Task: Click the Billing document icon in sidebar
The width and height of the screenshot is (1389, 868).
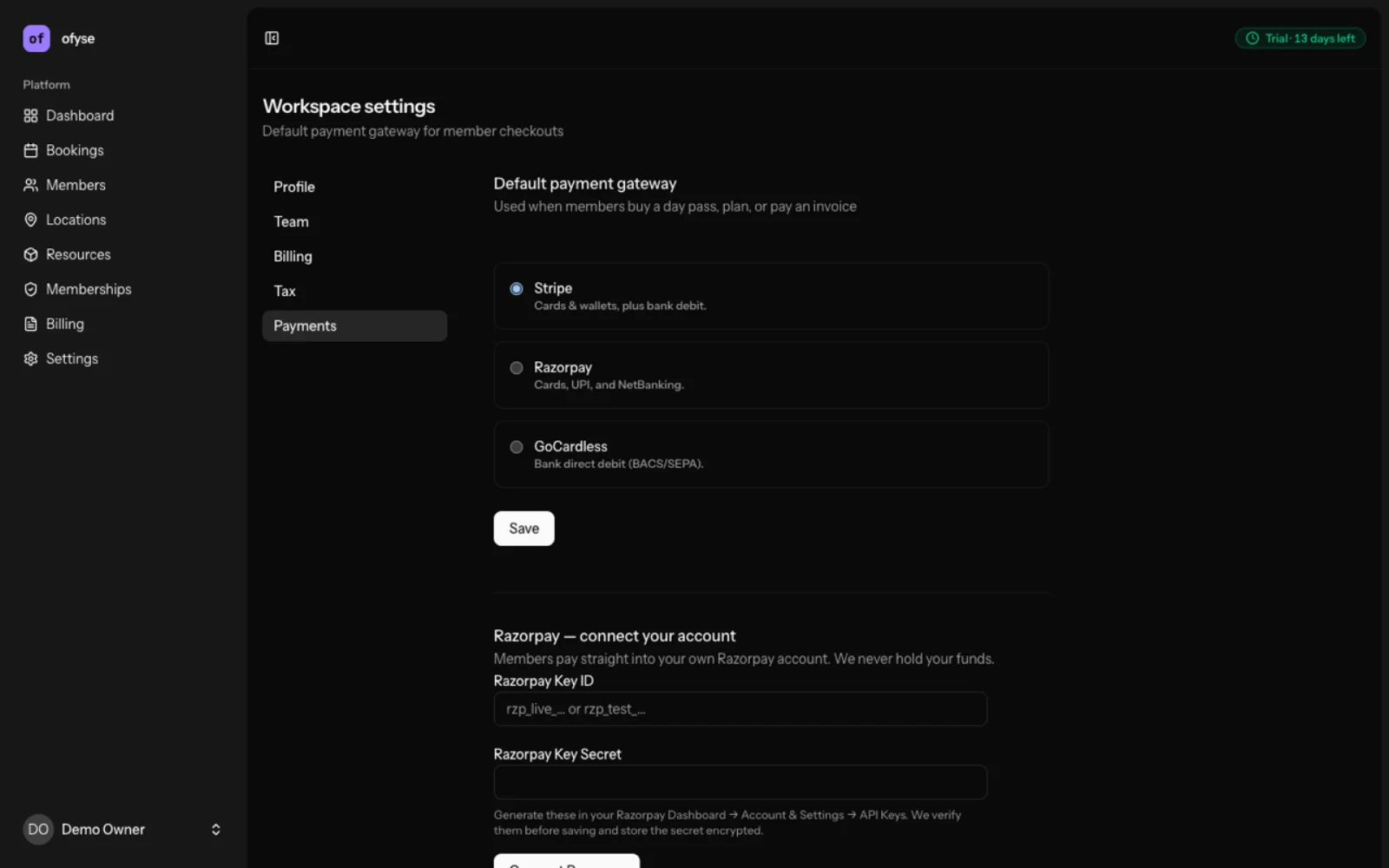Action: pos(30,324)
